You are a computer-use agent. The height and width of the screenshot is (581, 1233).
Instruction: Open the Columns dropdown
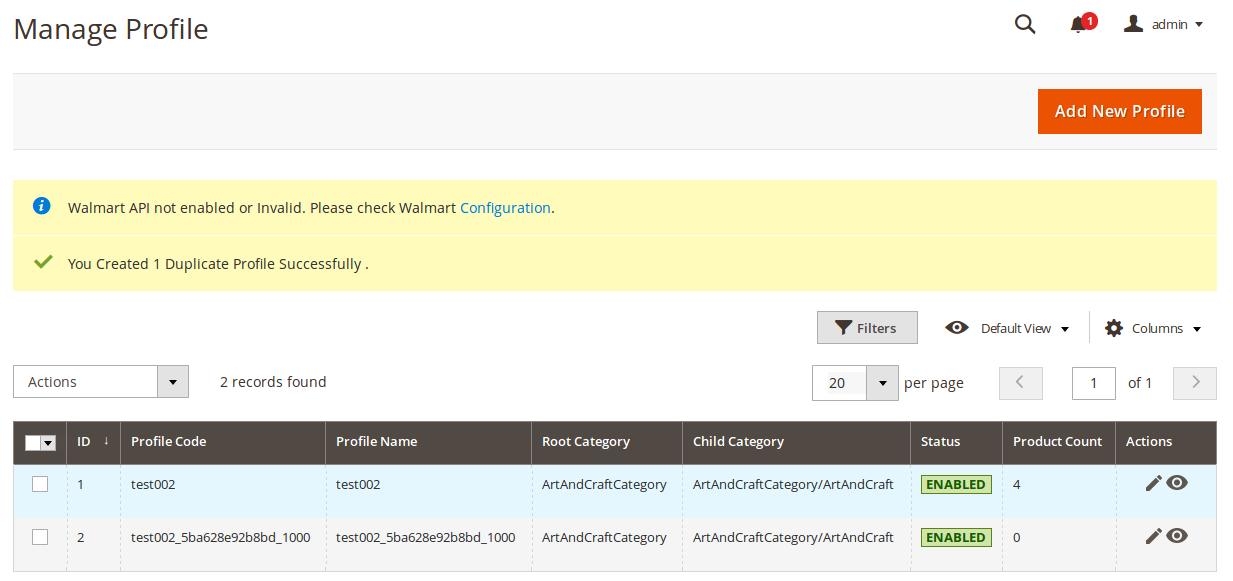point(1153,328)
